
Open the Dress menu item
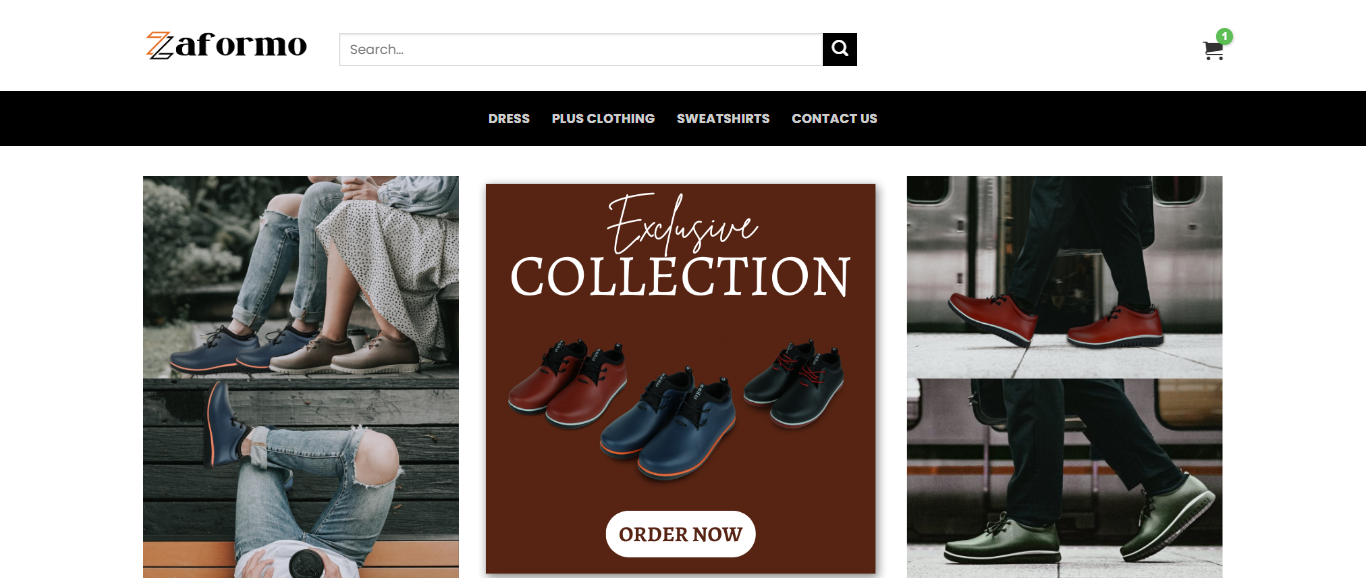pyautogui.click(x=509, y=118)
